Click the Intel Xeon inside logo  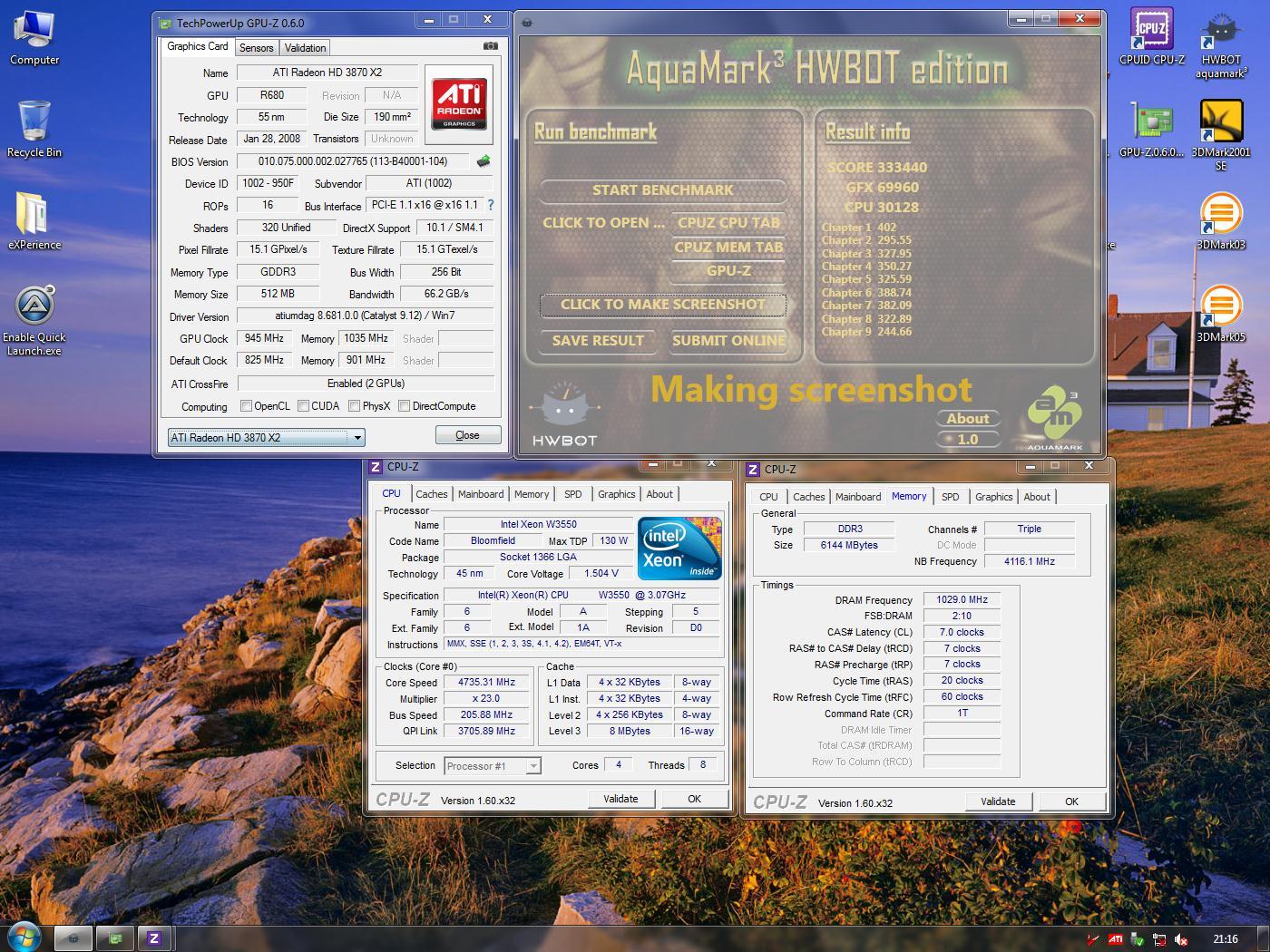[x=679, y=548]
